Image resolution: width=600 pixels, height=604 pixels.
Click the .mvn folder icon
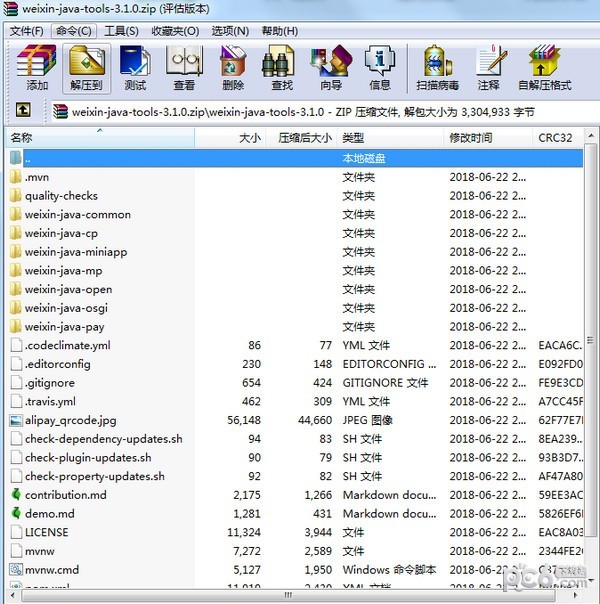[16, 177]
